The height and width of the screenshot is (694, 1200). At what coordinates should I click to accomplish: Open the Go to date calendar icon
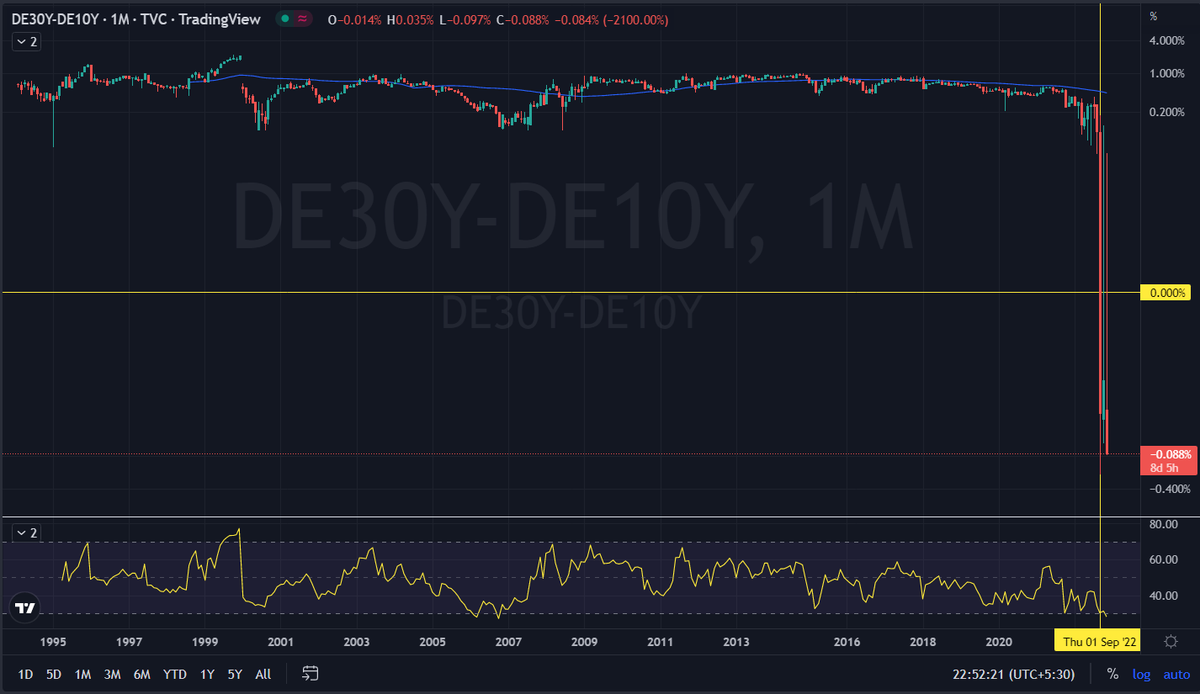(311, 674)
